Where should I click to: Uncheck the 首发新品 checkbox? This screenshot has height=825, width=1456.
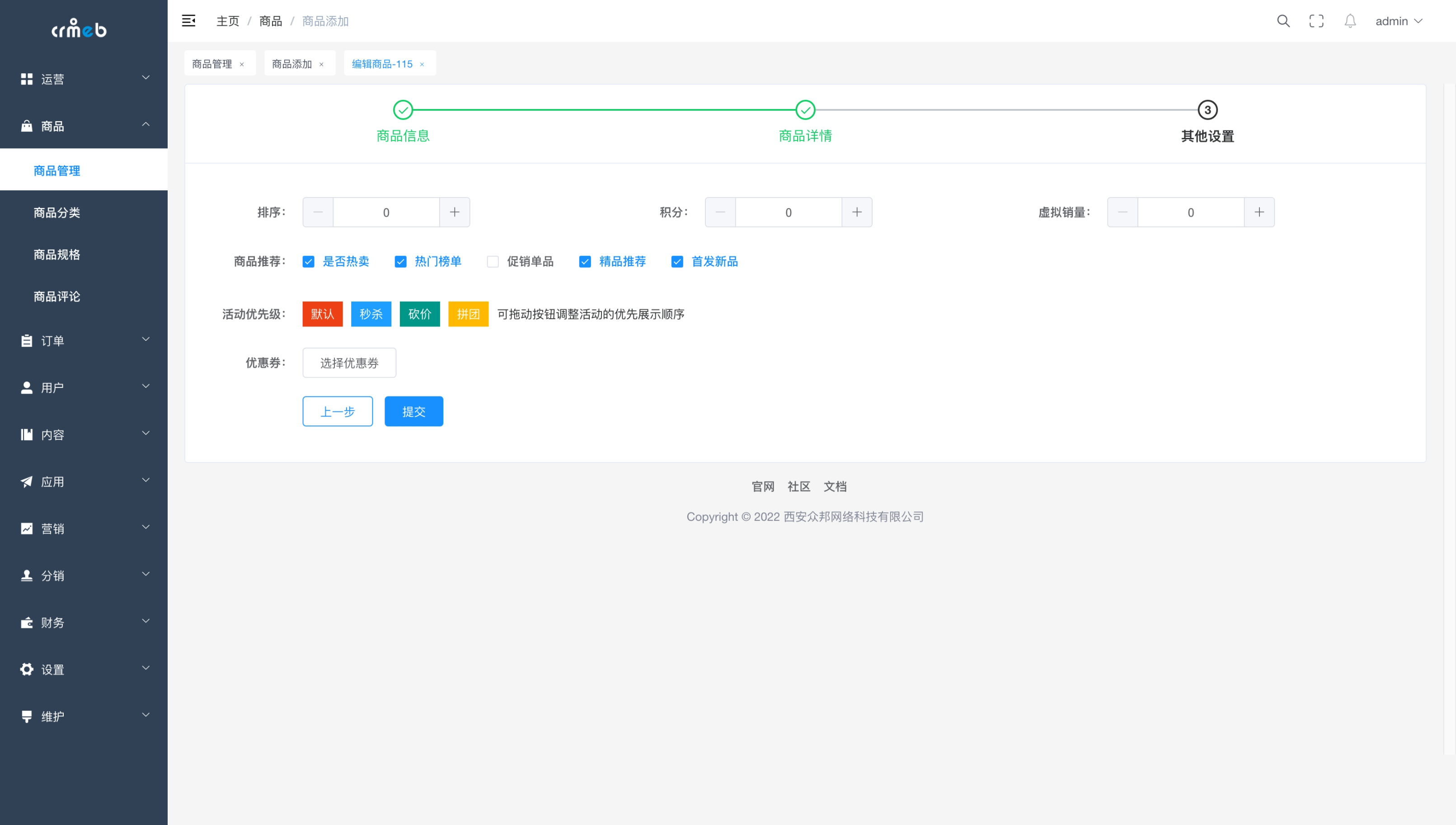(x=677, y=261)
